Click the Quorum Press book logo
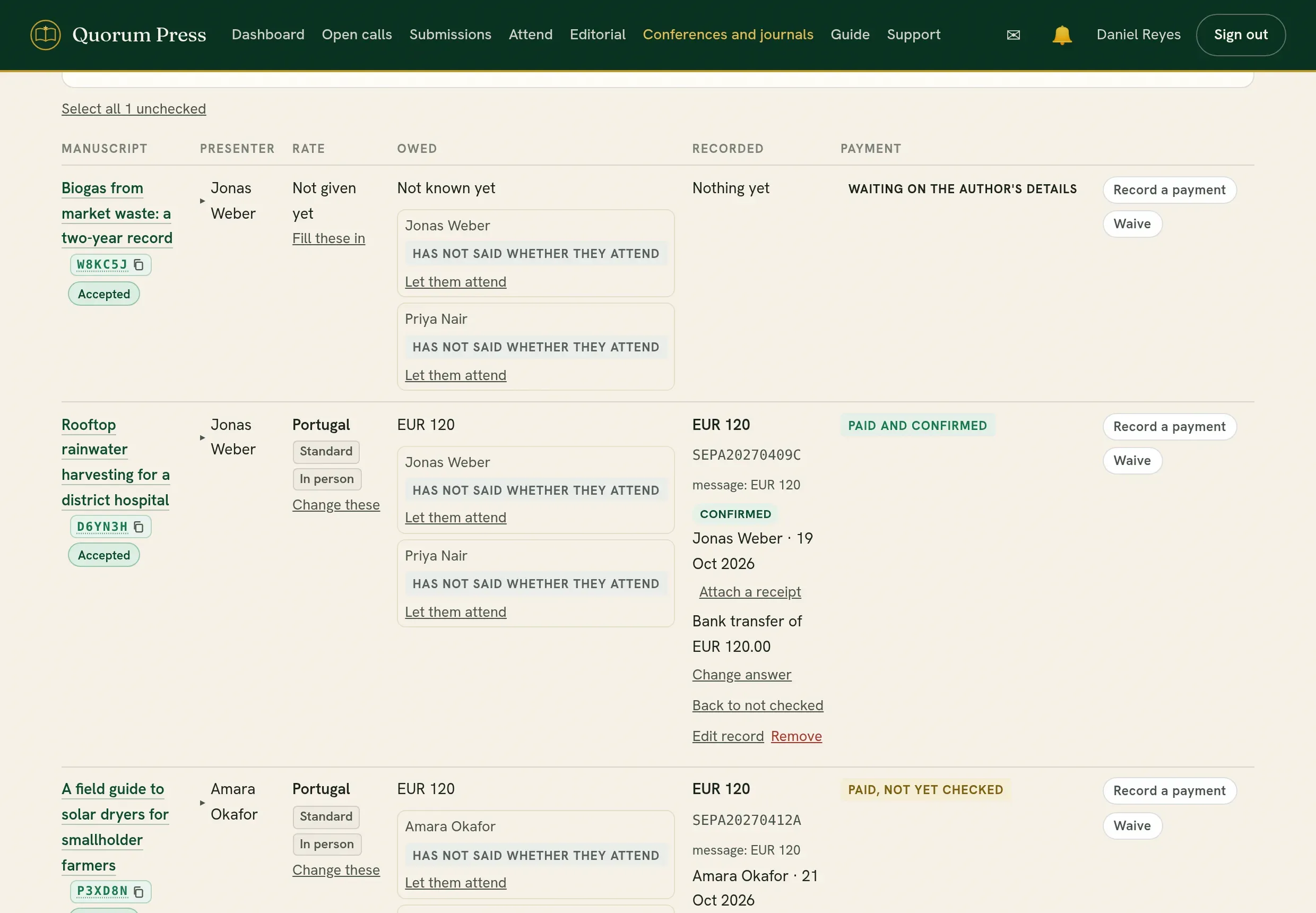Image resolution: width=1316 pixels, height=913 pixels. tap(45, 35)
